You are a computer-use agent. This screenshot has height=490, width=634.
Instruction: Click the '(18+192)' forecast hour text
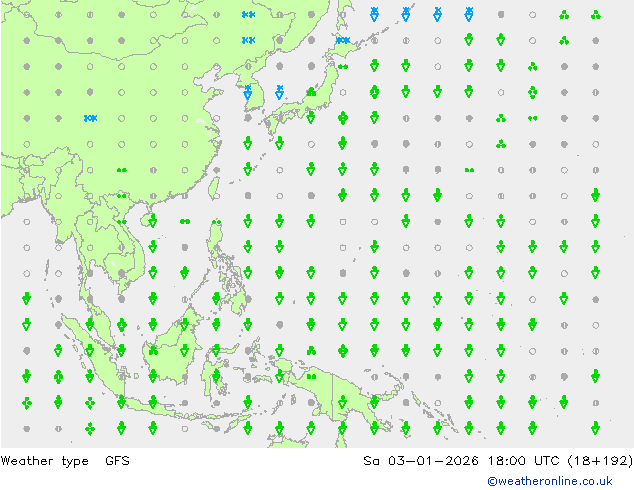pos(600,460)
